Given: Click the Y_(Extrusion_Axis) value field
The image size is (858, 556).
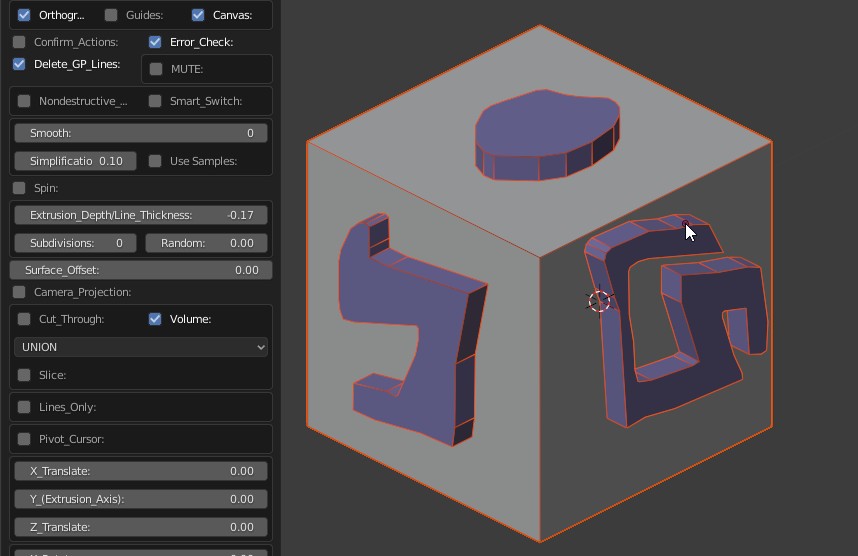Looking at the screenshot, I should point(141,499).
